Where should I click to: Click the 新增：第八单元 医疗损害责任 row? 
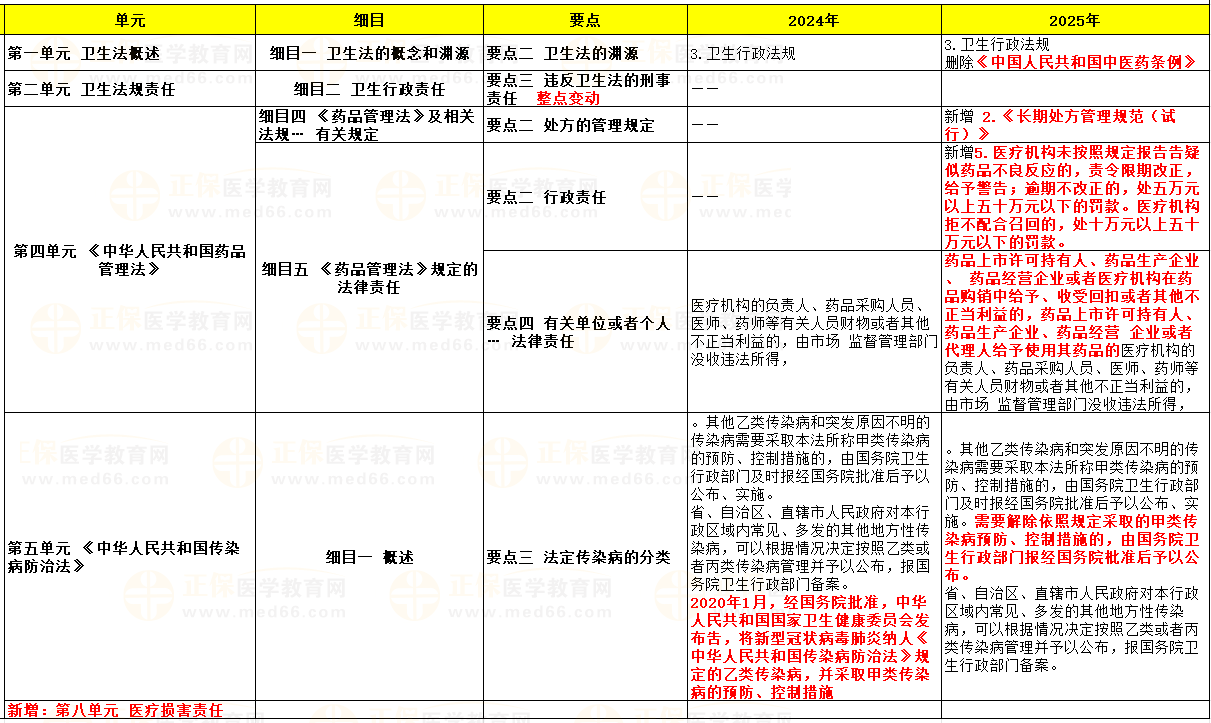click(116, 711)
